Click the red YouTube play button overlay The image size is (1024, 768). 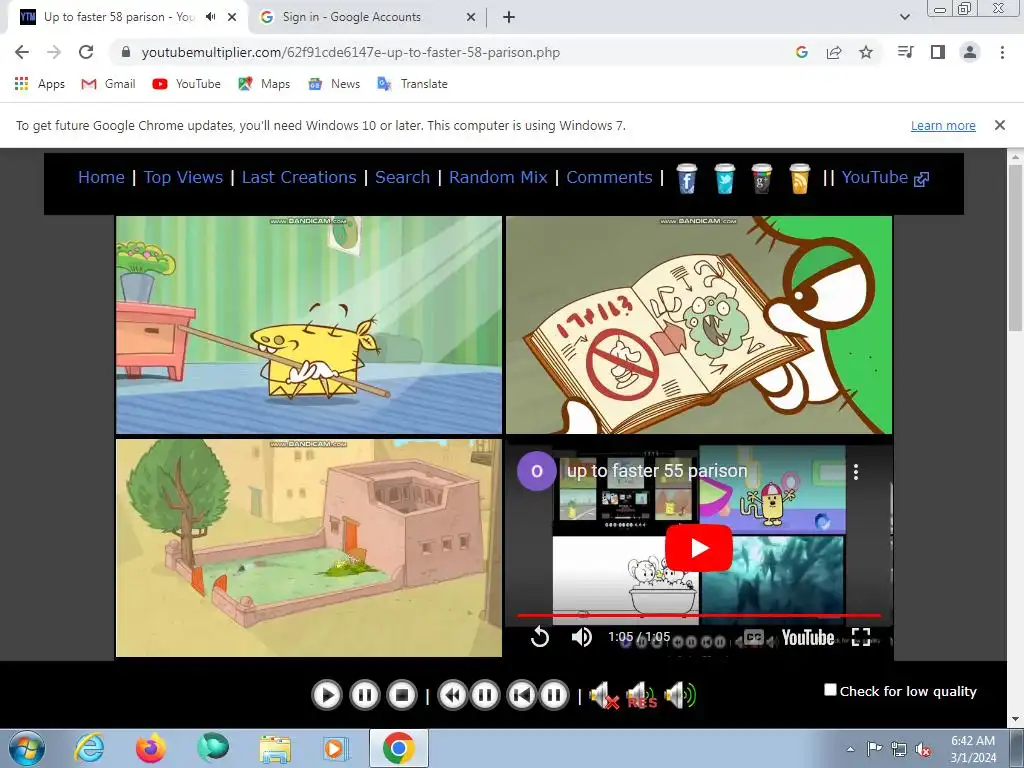click(x=698, y=548)
